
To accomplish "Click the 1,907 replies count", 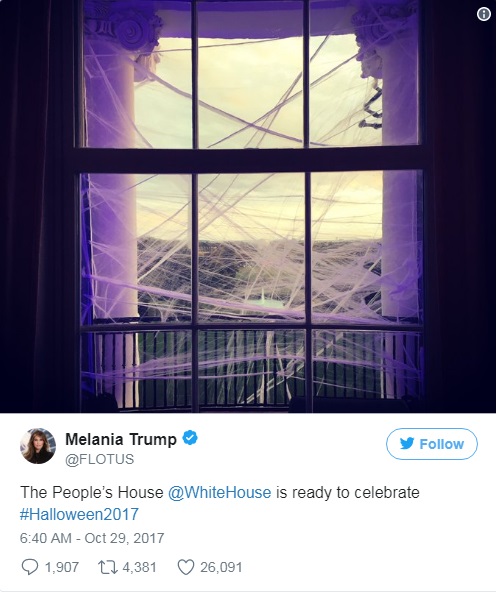I will tap(62, 567).
